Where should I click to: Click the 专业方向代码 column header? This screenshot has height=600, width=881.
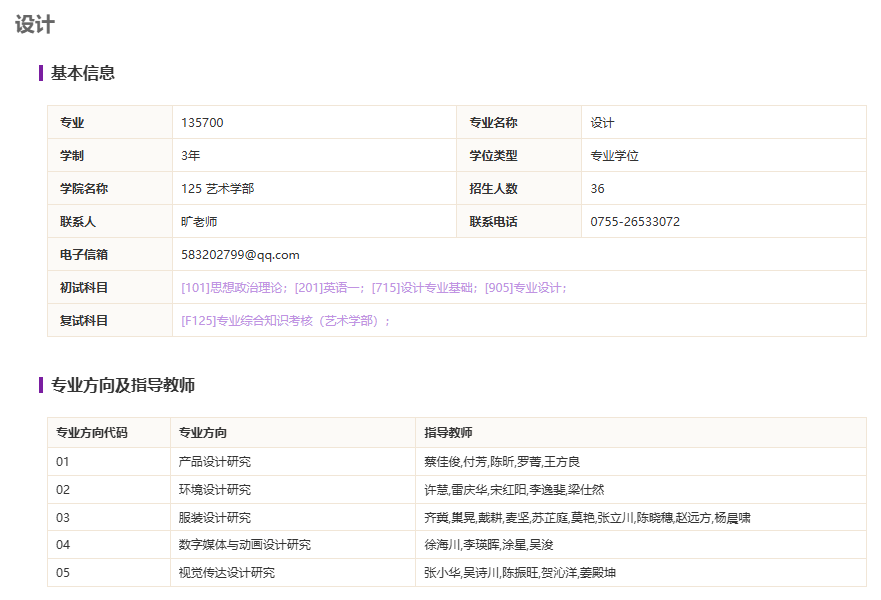click(92, 433)
